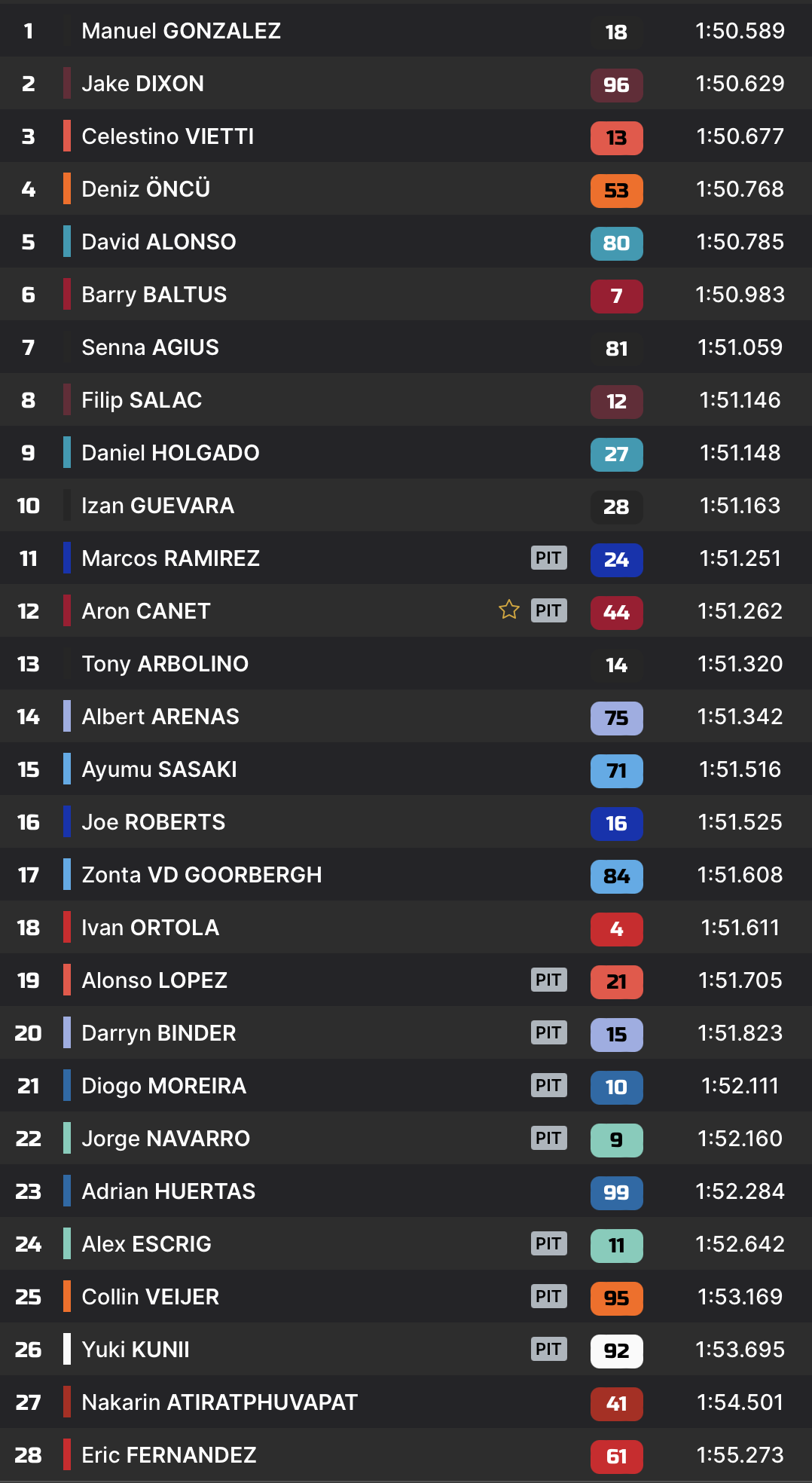Open rider Manuel GONZALEZ
Screen dimensions: 812x1483
[181, 31]
